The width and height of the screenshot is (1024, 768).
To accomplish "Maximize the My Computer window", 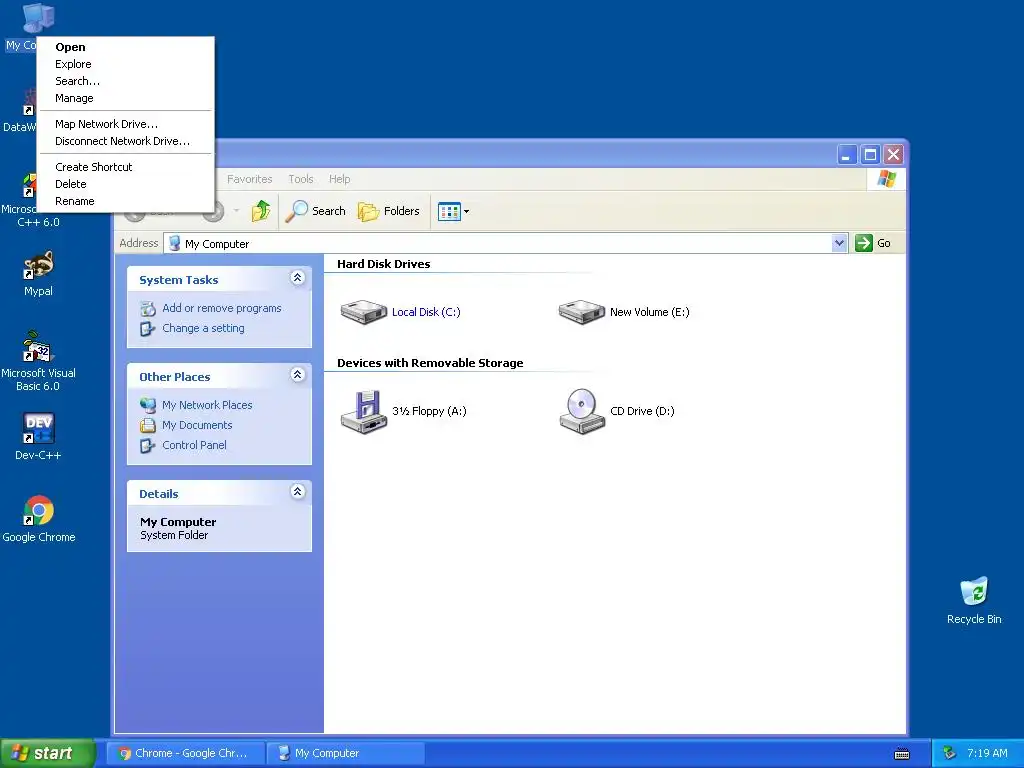I will click(870, 155).
